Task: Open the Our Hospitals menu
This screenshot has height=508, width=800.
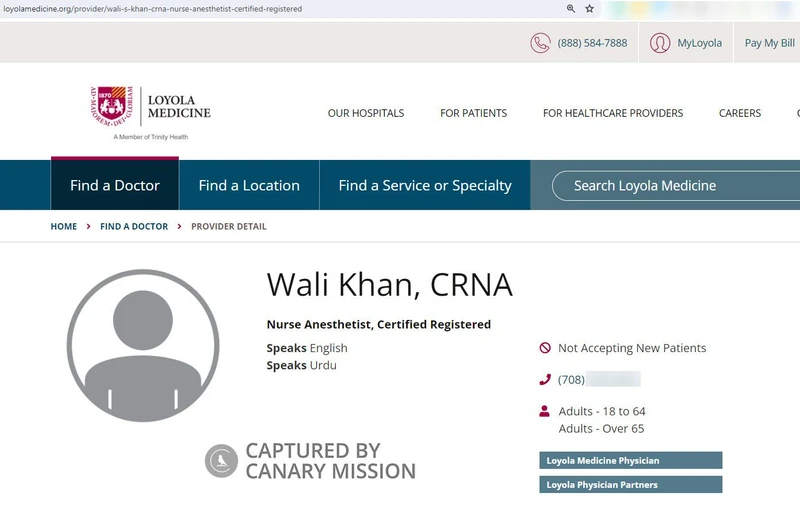Action: coord(366,113)
